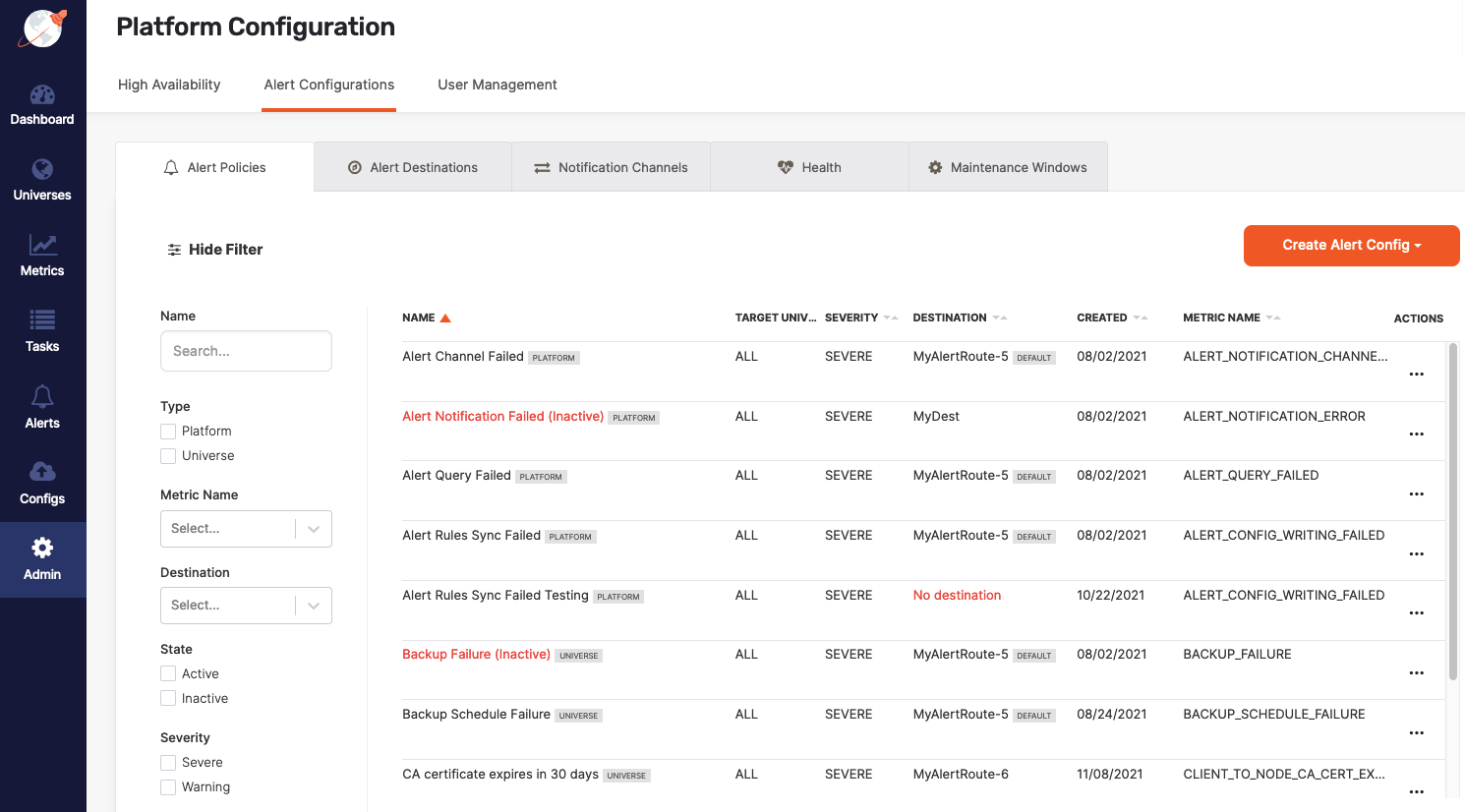Open Metrics chart icon in sidebar

pyautogui.click(x=42, y=245)
